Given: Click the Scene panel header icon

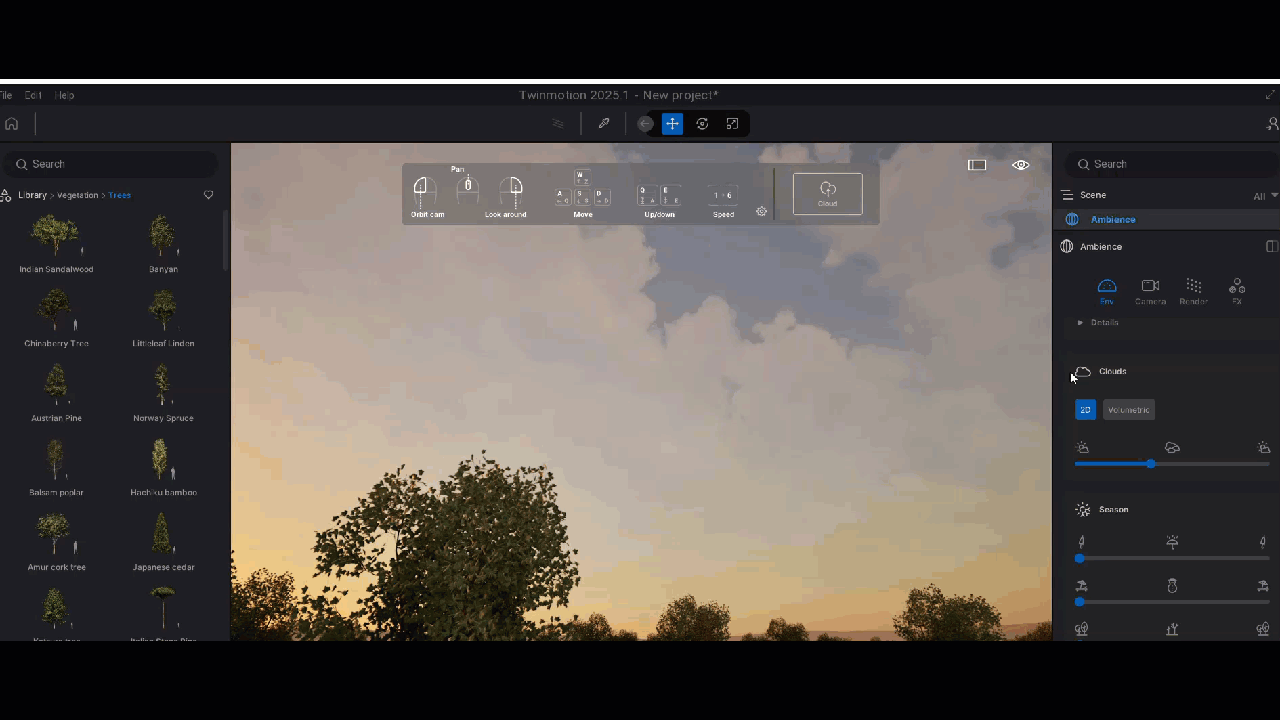Looking at the screenshot, I should [1068, 195].
